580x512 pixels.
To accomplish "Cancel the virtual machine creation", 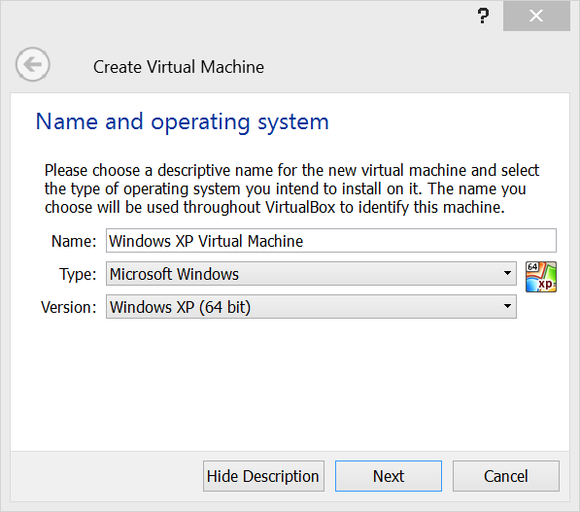I will click(x=506, y=476).
